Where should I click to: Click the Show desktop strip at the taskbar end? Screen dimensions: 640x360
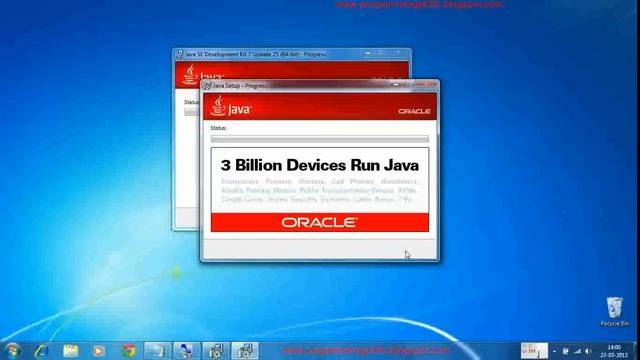point(636,351)
